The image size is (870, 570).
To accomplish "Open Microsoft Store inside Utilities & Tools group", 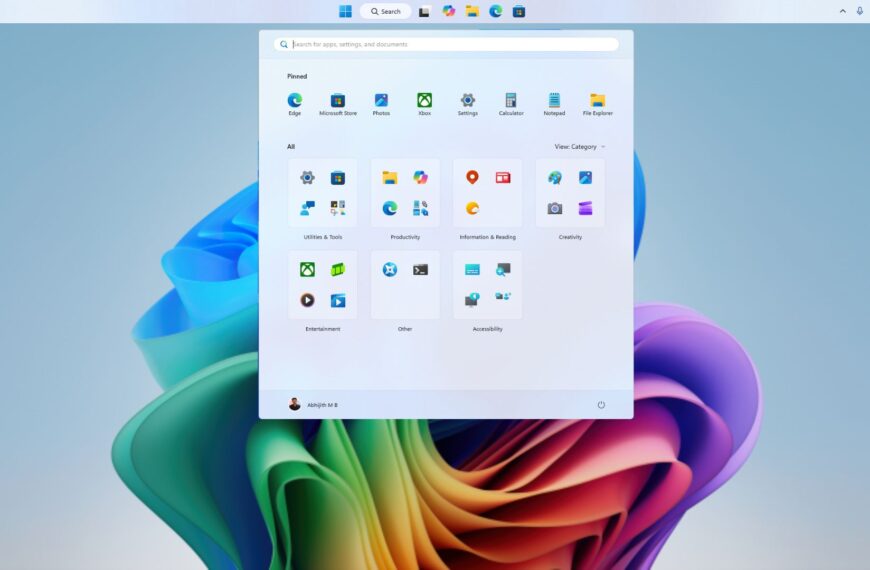I will (338, 178).
